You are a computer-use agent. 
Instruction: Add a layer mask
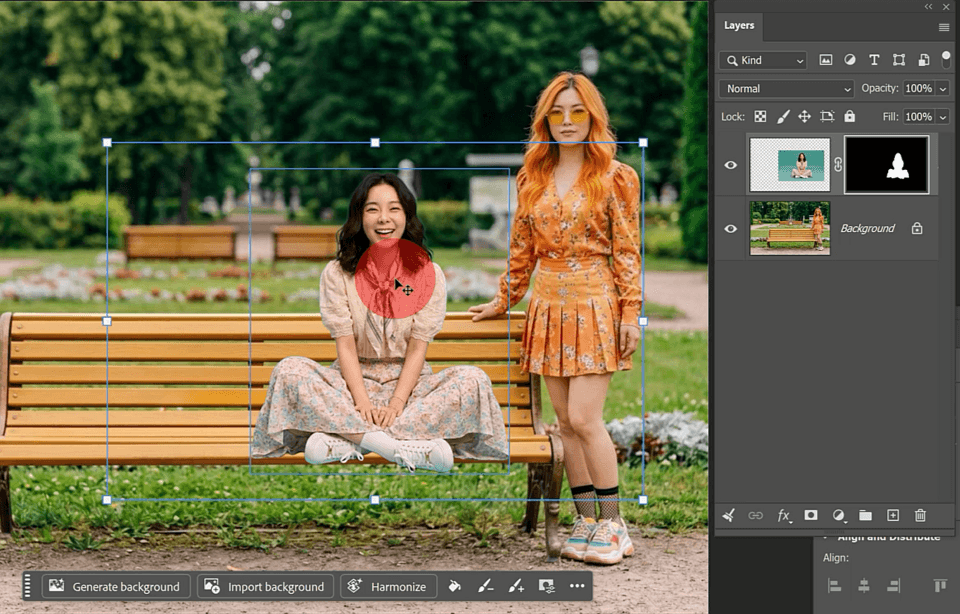[x=811, y=515]
